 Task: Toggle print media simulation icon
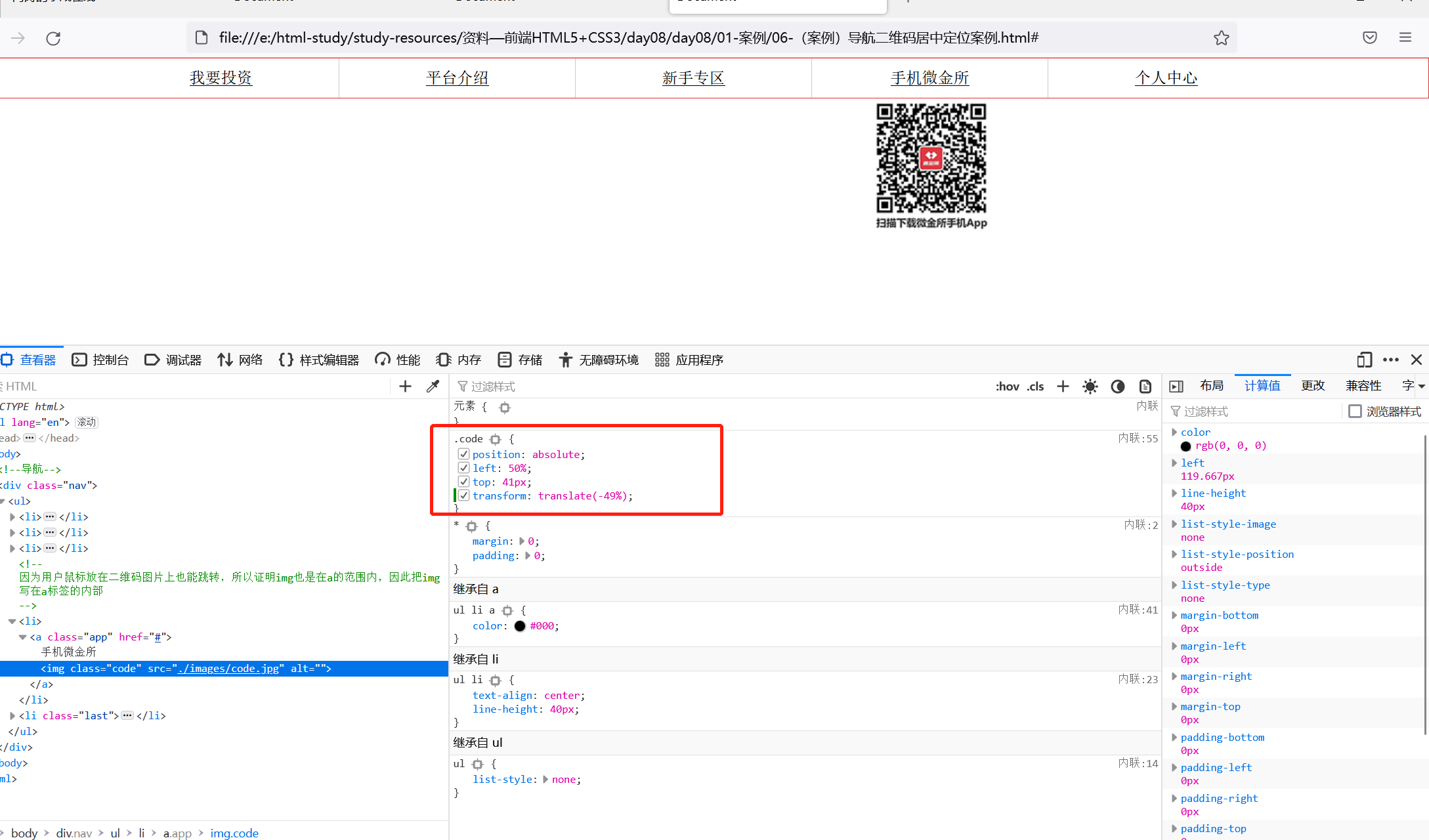tap(1145, 387)
